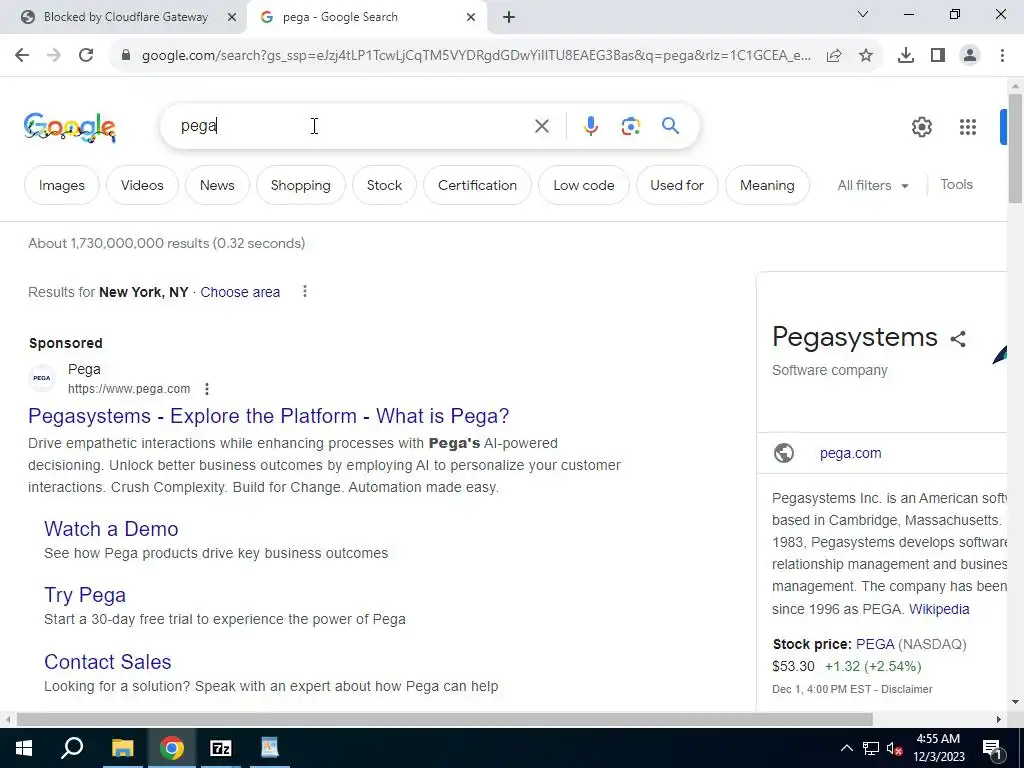The height and width of the screenshot is (768, 1024).
Task: Expand the All filters dropdown
Action: (873, 185)
